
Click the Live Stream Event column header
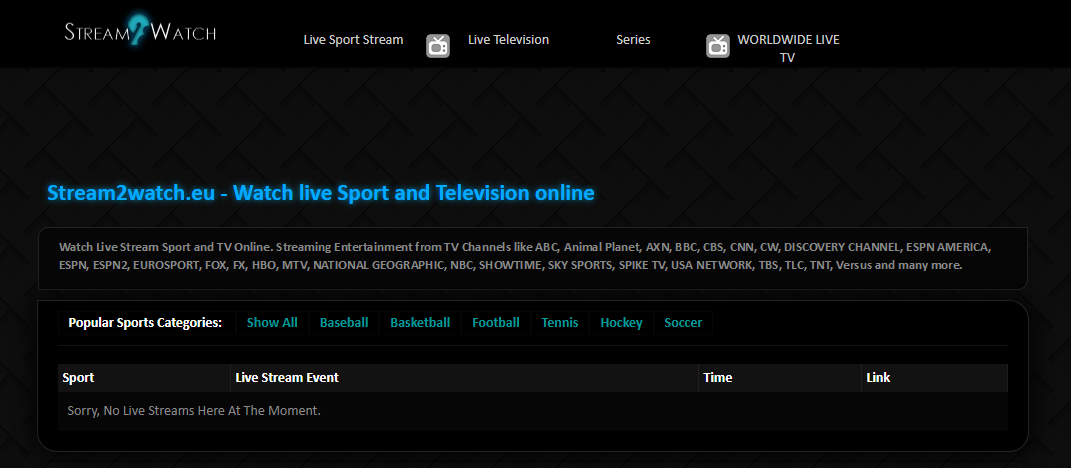tap(287, 378)
